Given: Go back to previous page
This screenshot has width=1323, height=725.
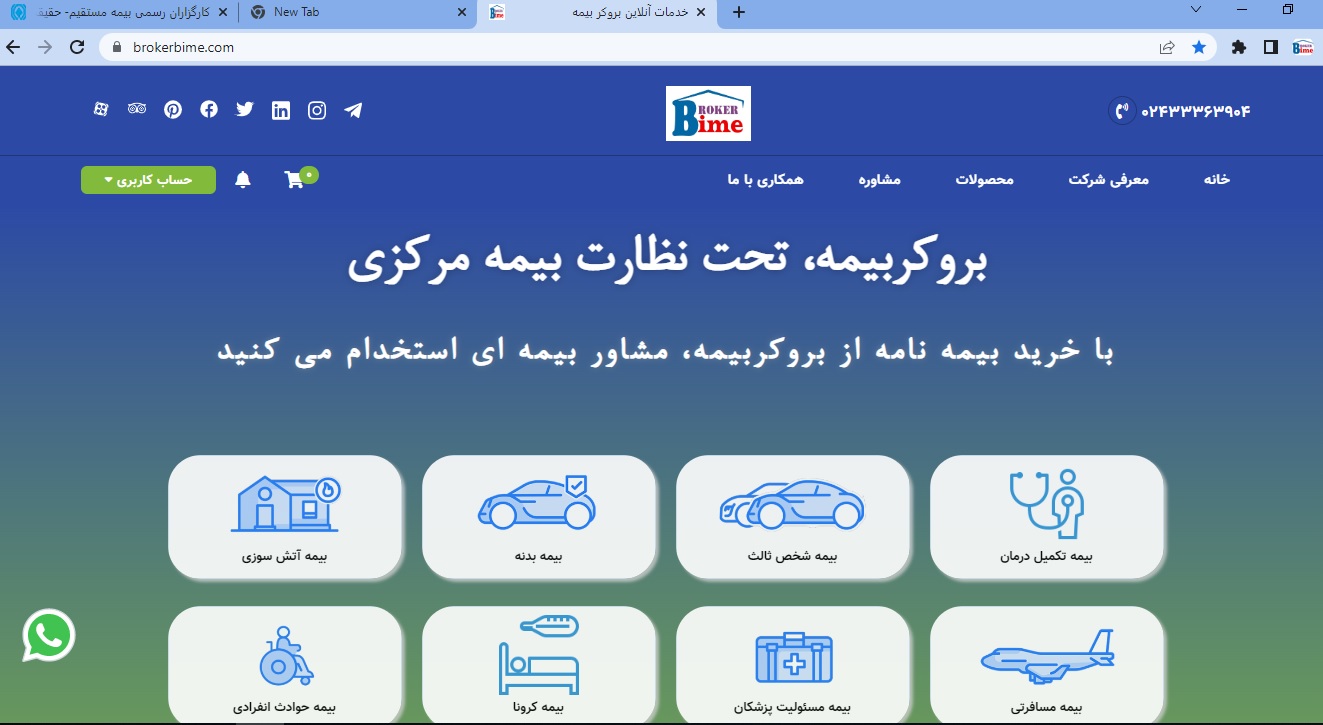Looking at the screenshot, I should point(13,47).
